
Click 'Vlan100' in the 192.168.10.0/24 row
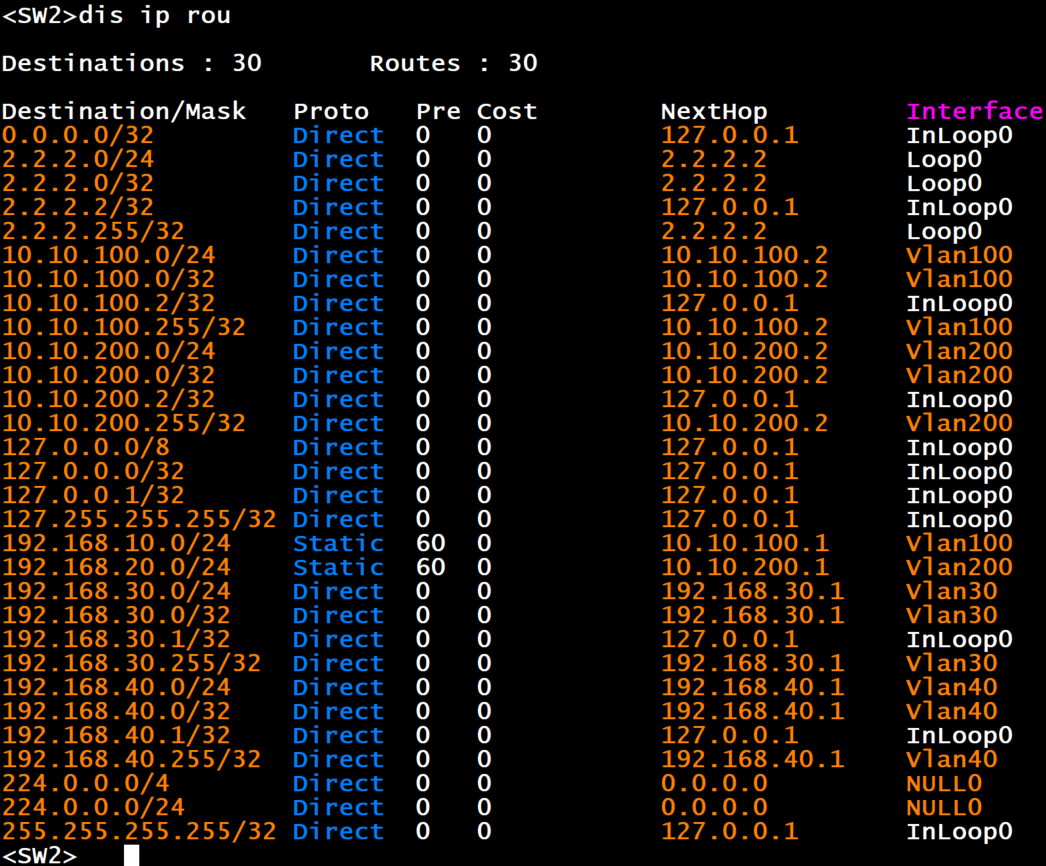tap(959, 543)
